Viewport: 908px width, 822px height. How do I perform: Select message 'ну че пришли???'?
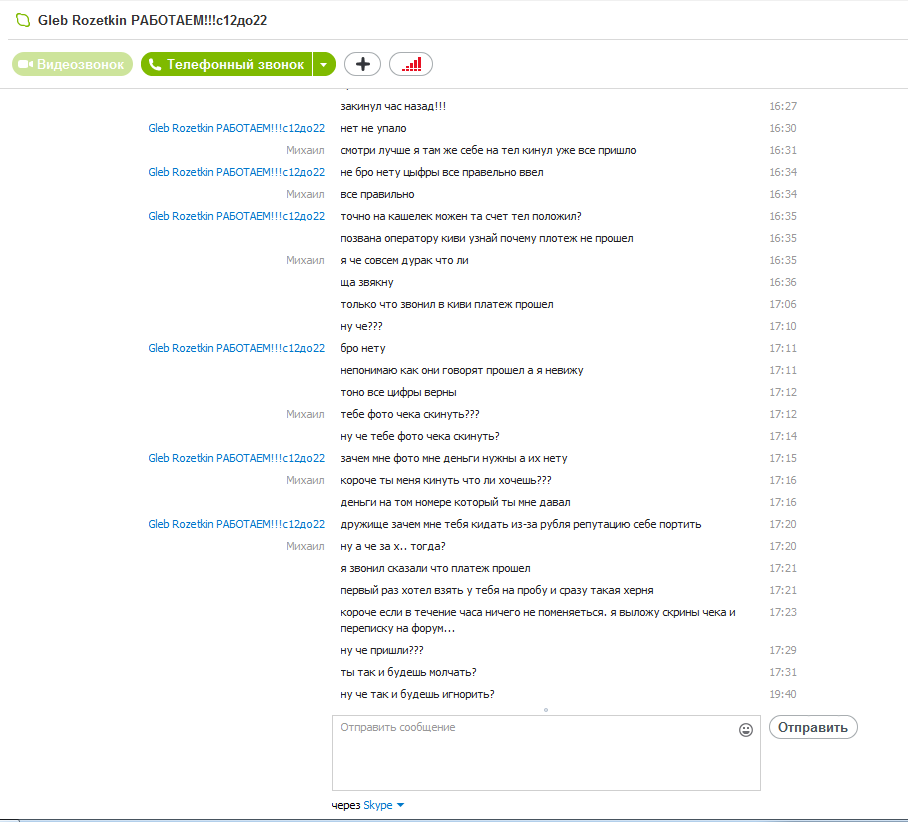[x=382, y=651]
